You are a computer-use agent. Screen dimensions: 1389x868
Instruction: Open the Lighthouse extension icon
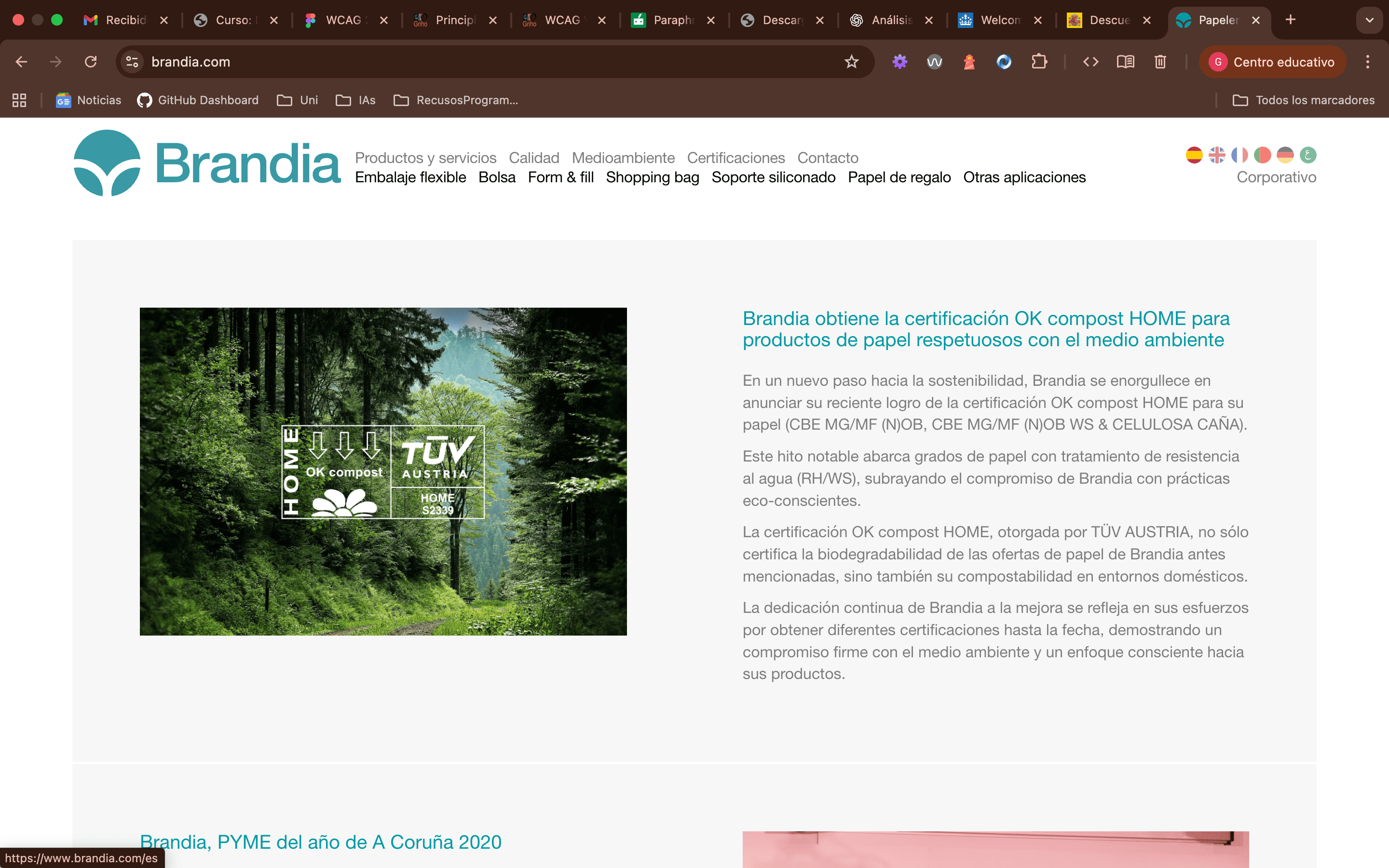969,62
